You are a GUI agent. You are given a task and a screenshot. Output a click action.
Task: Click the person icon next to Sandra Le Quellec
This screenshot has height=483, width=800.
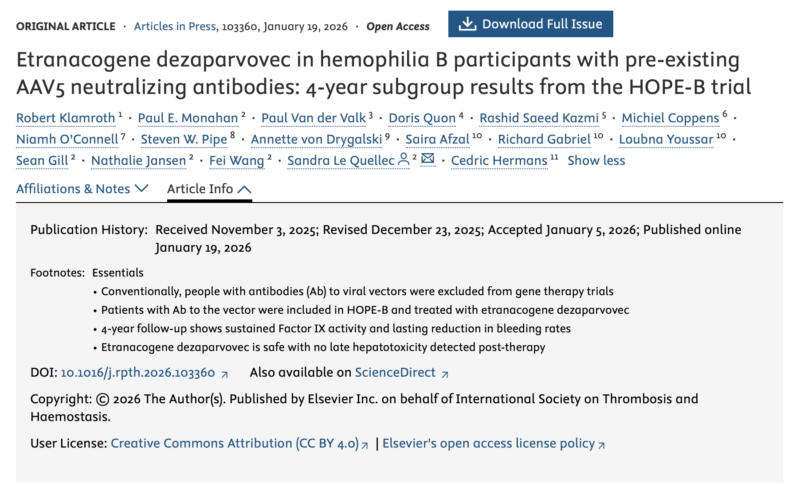click(x=402, y=159)
